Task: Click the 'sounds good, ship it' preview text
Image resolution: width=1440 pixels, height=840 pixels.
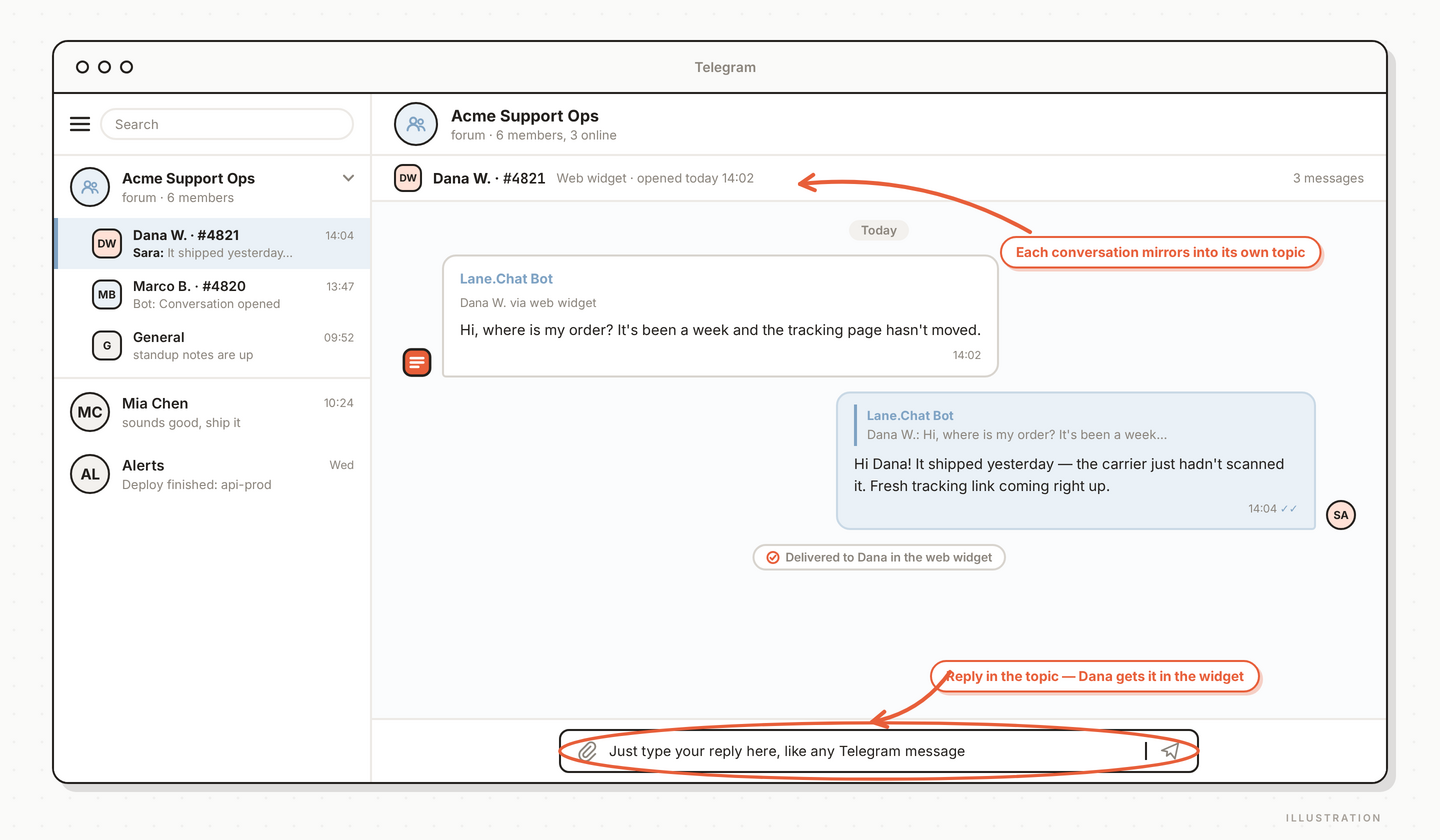Action: click(x=181, y=423)
